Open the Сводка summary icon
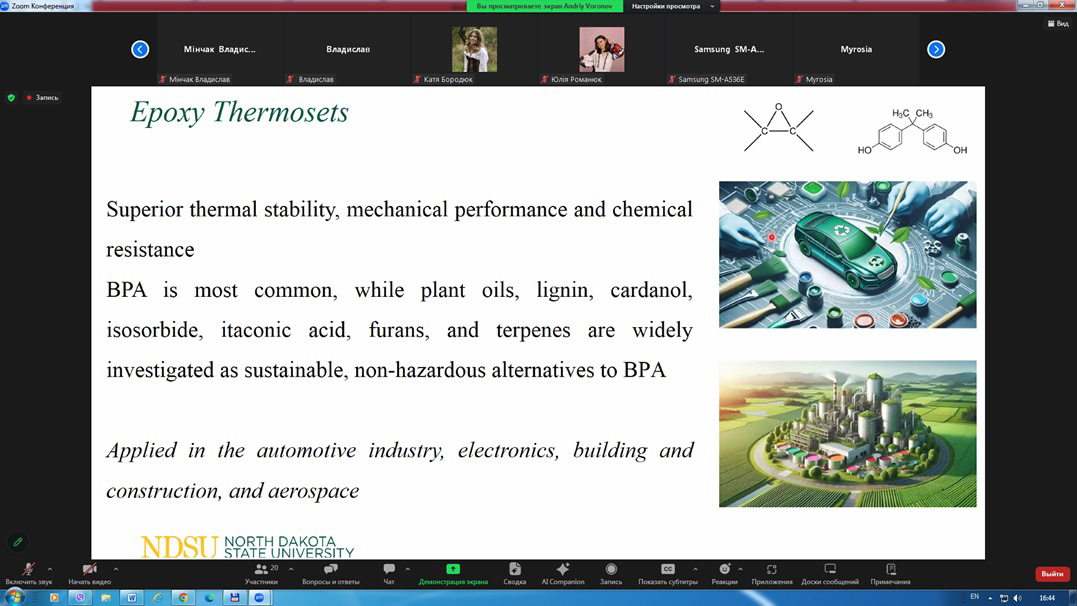This screenshot has height=606, width=1077. (514, 569)
